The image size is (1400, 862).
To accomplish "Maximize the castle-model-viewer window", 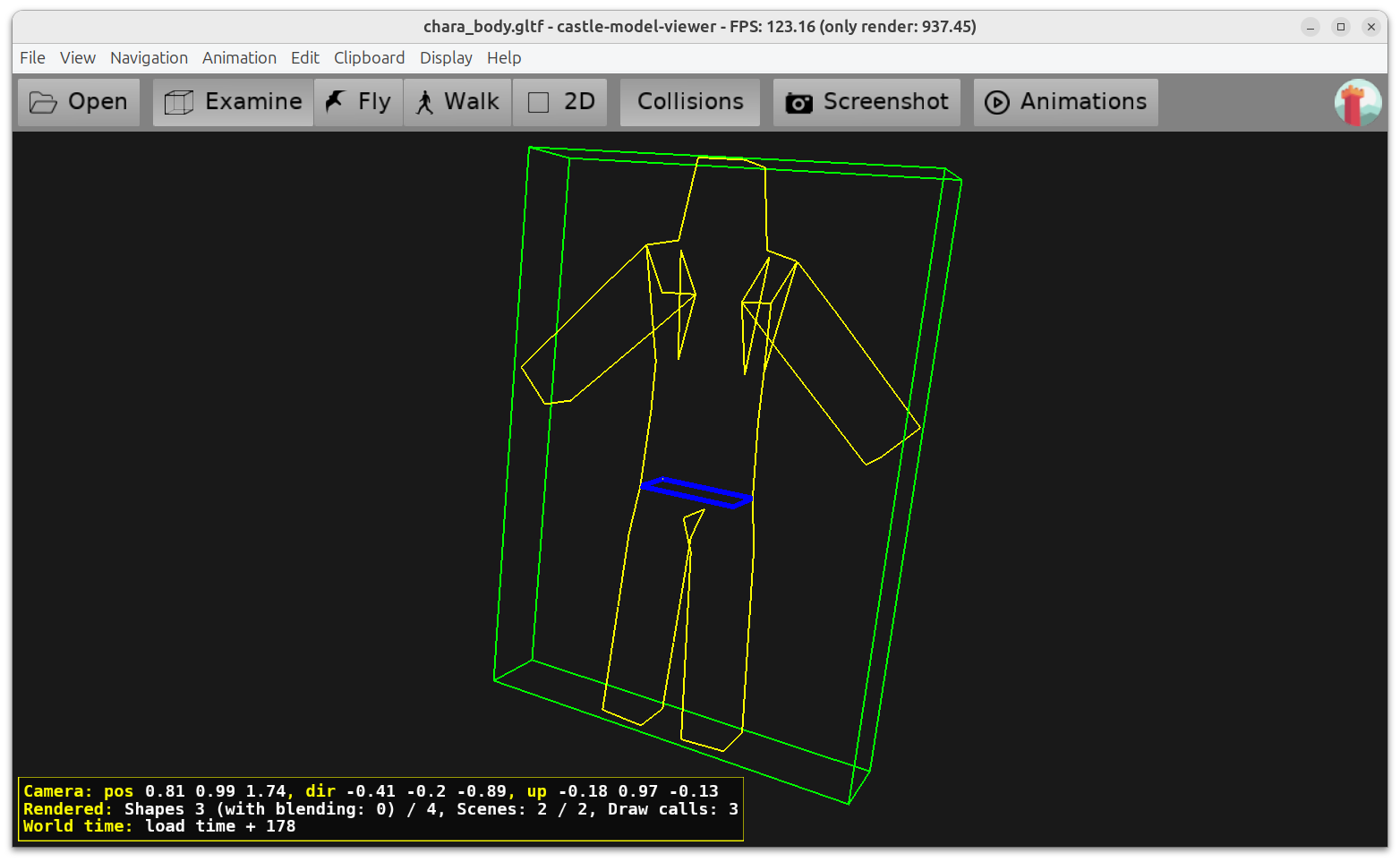I will coord(1340,27).
